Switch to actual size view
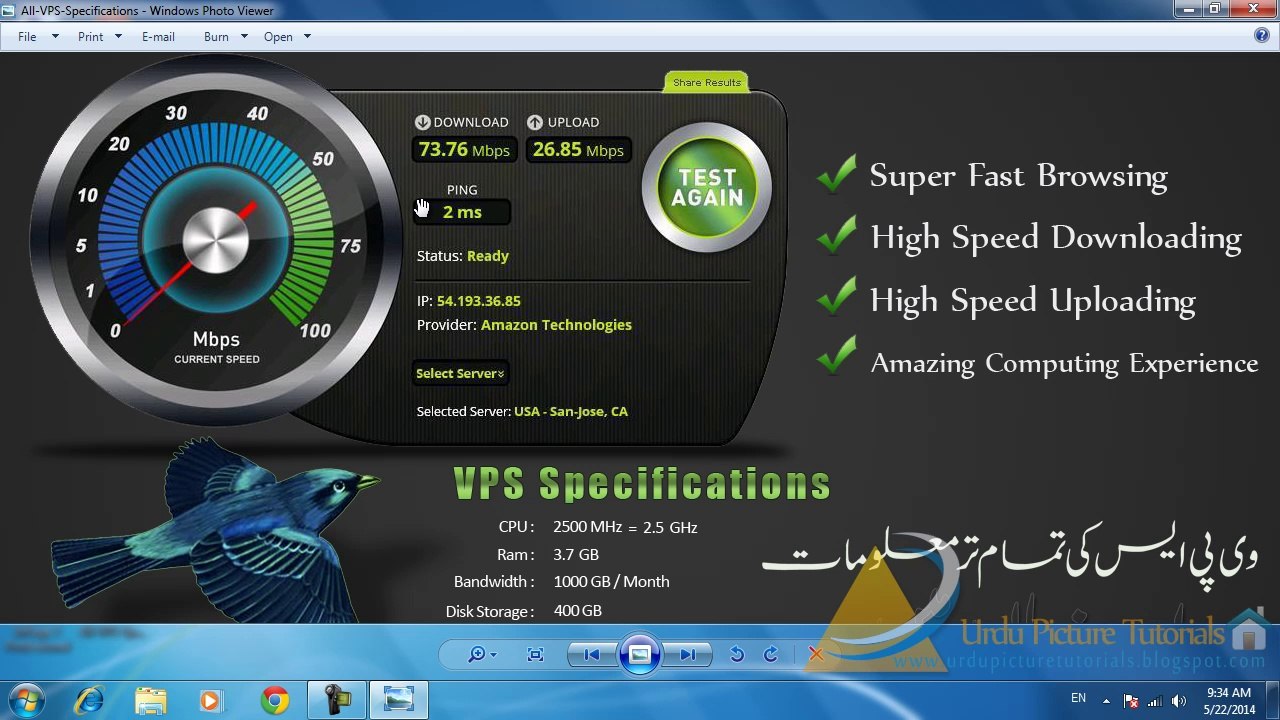Image resolution: width=1280 pixels, height=720 pixels. [535, 654]
